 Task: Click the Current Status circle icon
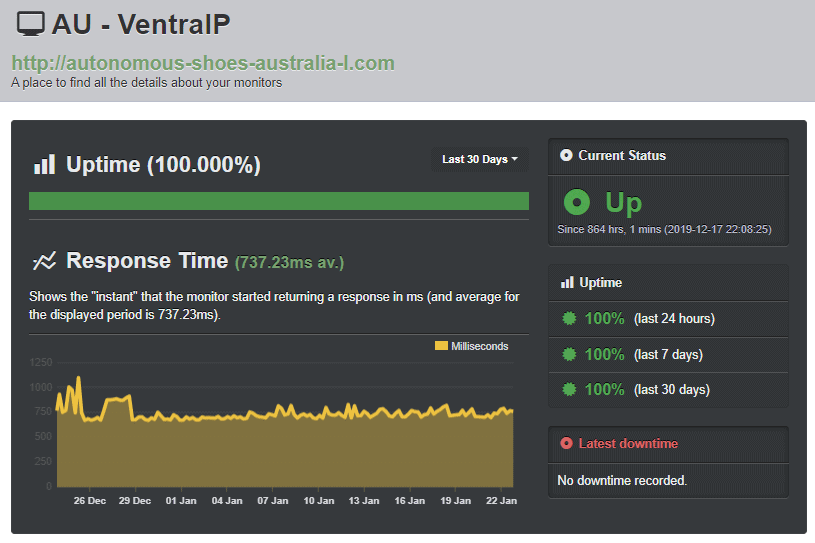point(566,155)
